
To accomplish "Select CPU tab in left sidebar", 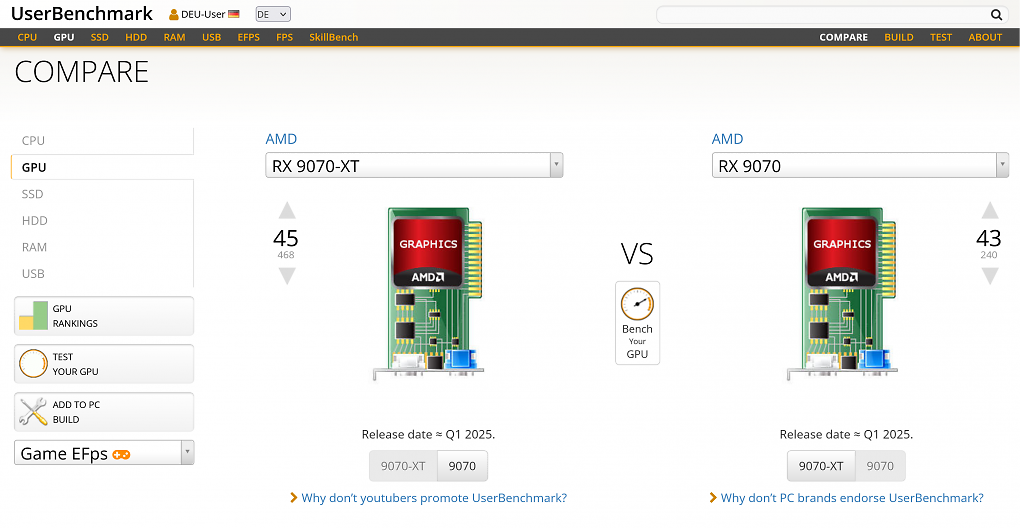I will 102,140.
